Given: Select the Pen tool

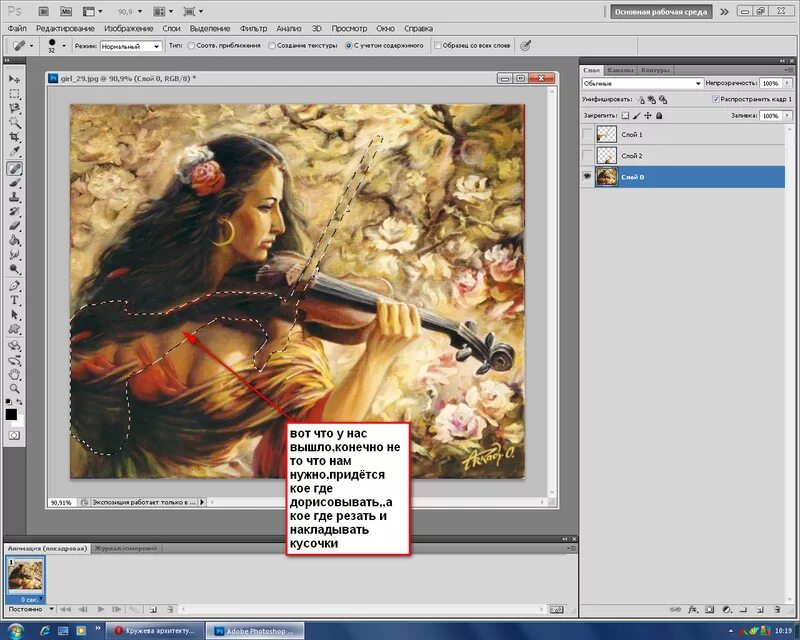Looking at the screenshot, I should click(14, 286).
